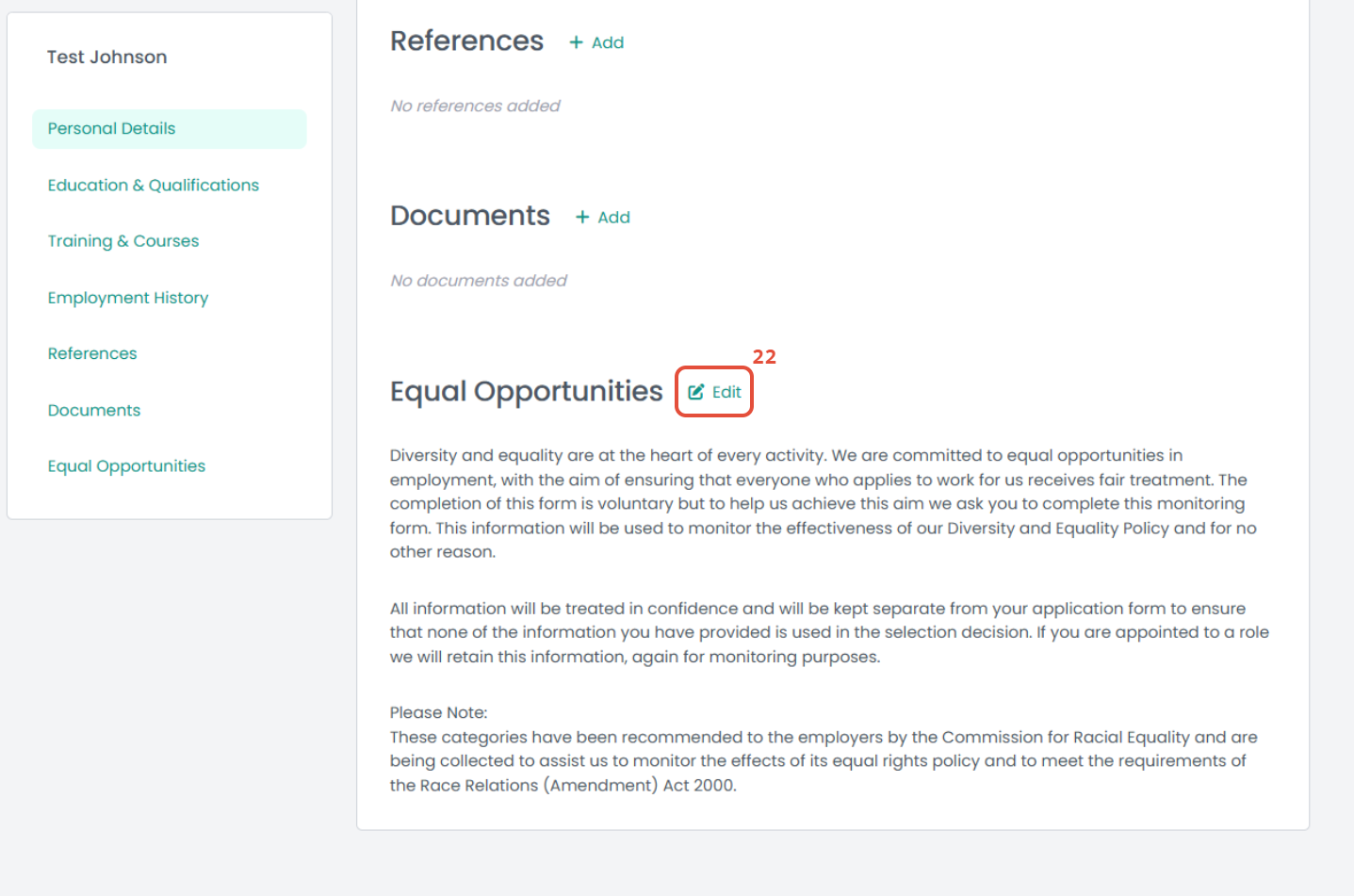Click the Add text link next to References
Image resolution: width=1354 pixels, height=896 pixels.
[x=608, y=42]
